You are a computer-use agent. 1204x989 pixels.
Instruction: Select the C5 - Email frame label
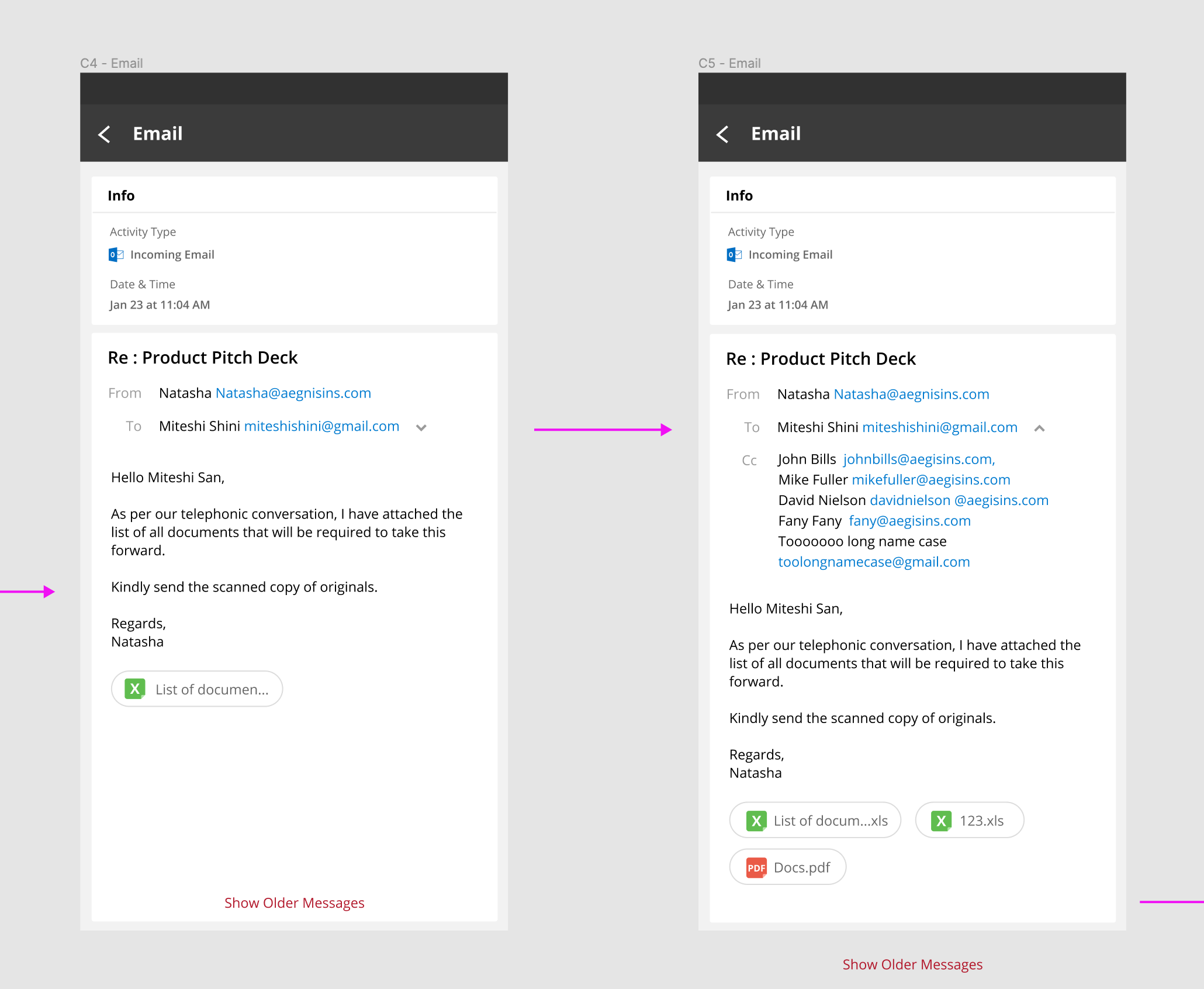point(729,63)
